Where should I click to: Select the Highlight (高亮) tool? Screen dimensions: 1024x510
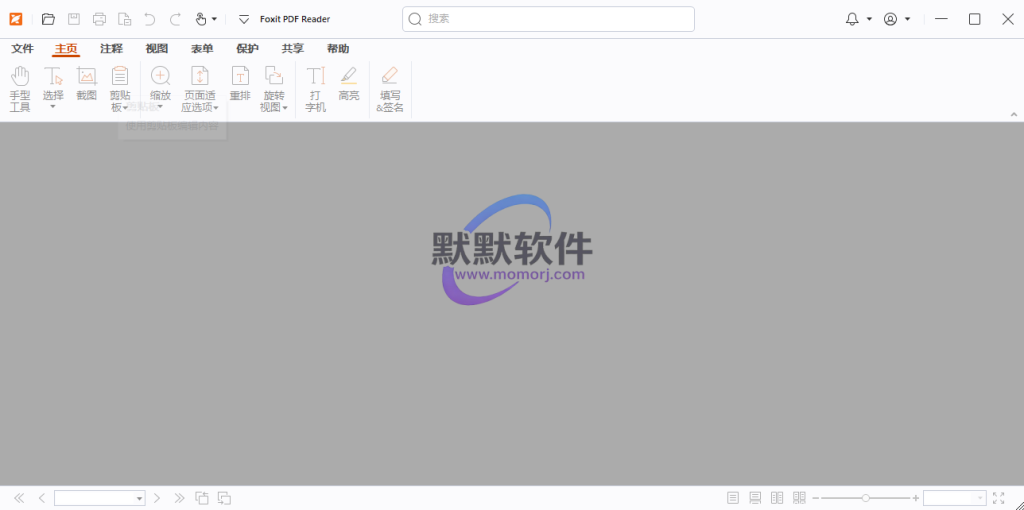point(348,84)
